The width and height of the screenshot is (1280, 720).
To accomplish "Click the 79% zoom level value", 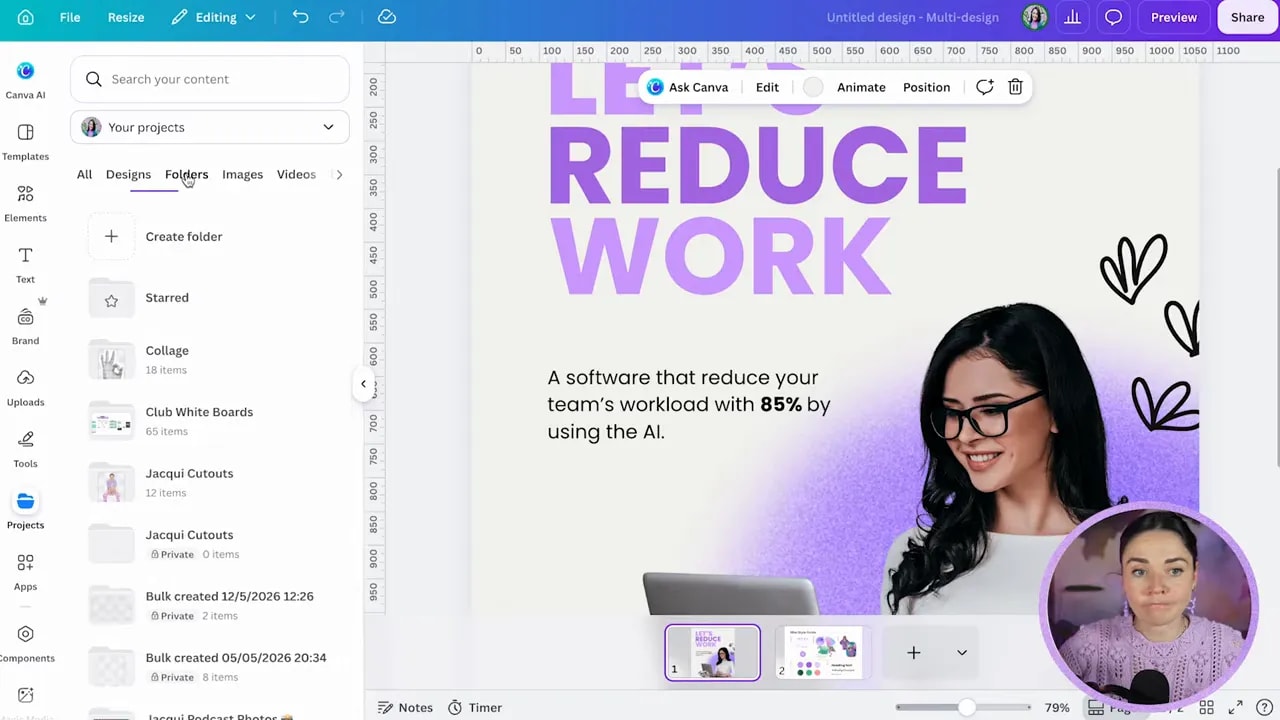I will coord(1057,708).
